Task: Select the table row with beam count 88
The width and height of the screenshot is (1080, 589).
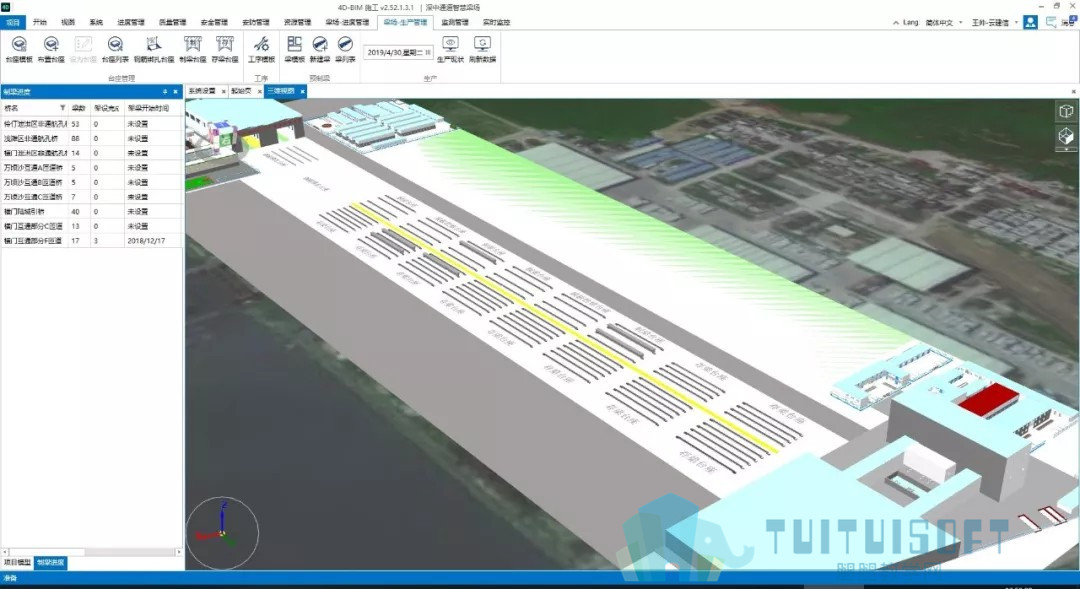Action: (92, 138)
